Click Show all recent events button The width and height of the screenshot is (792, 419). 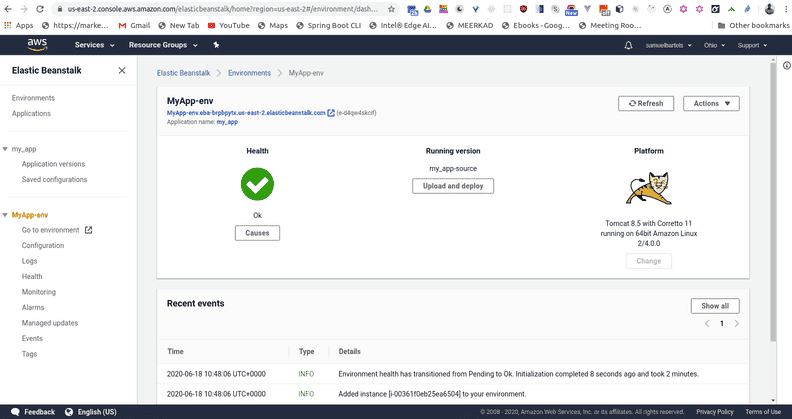pos(715,306)
